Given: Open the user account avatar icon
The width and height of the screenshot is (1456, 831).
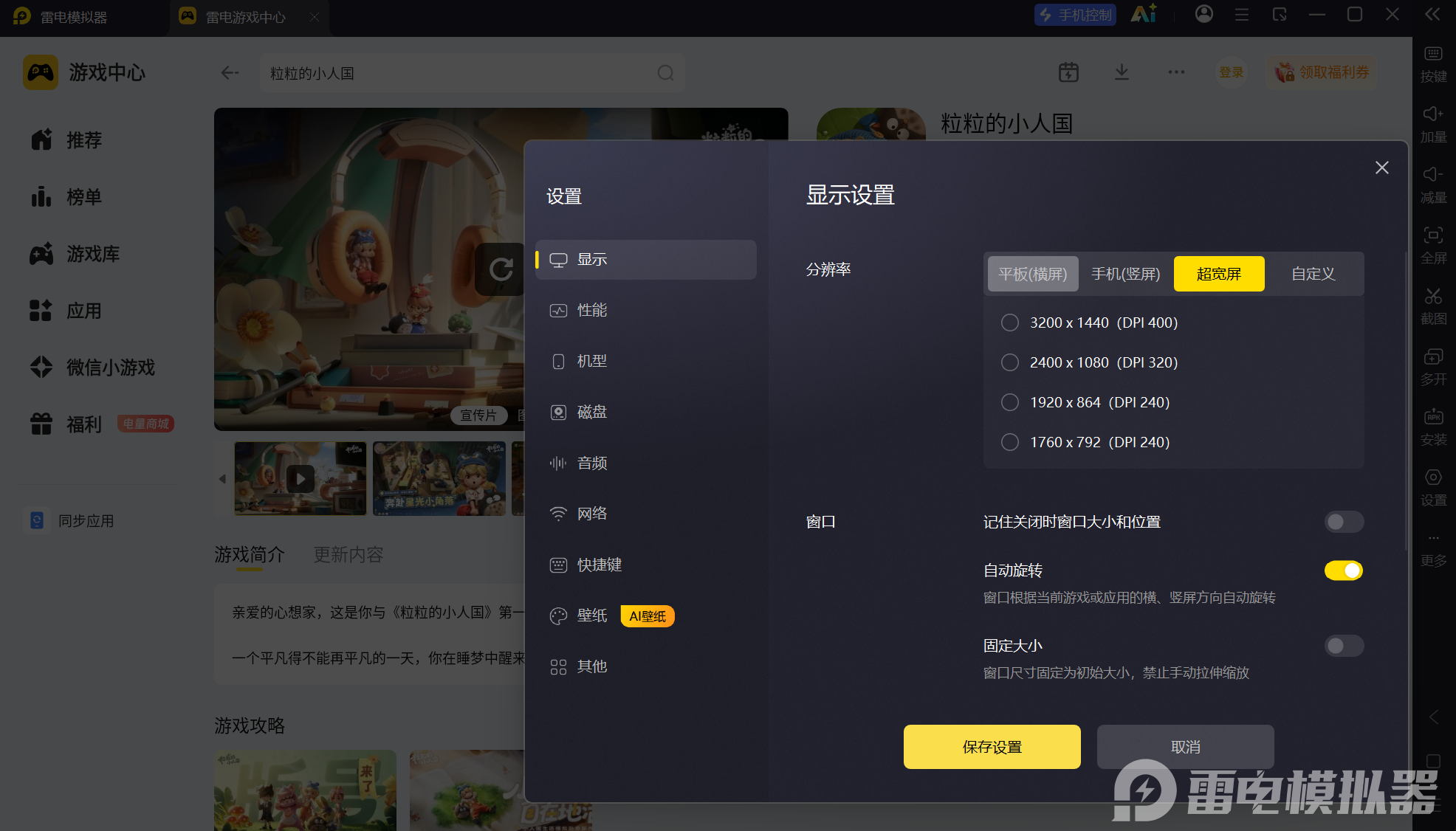Looking at the screenshot, I should (x=1204, y=14).
